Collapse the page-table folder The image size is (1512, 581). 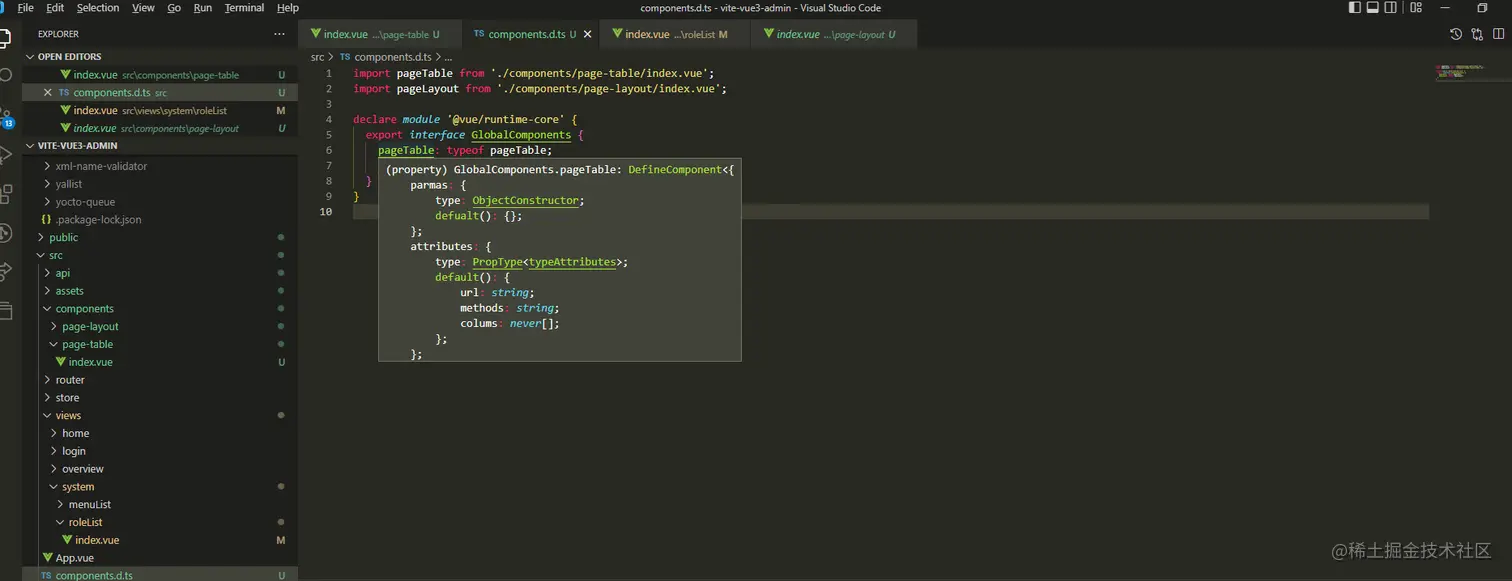click(x=160, y=344)
